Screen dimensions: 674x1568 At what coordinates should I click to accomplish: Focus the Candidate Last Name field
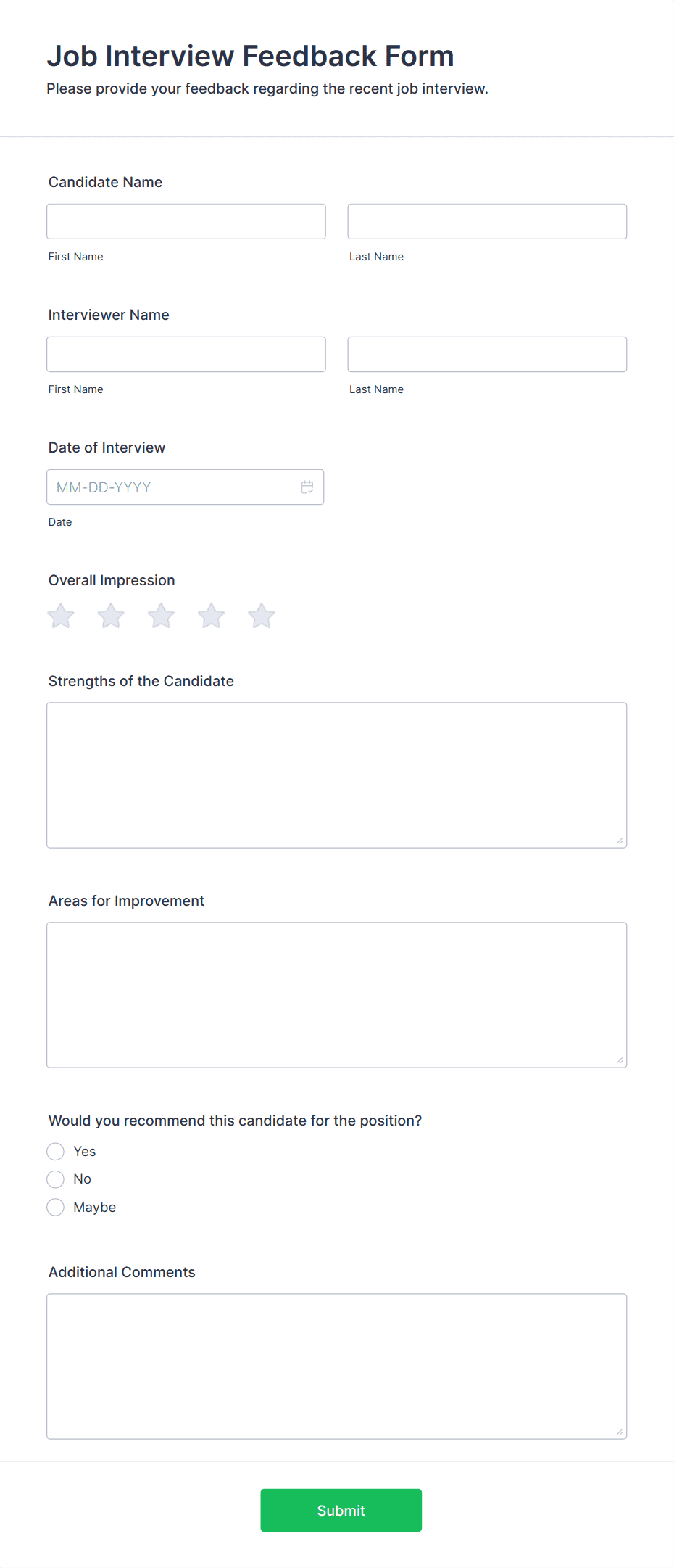[x=487, y=221]
